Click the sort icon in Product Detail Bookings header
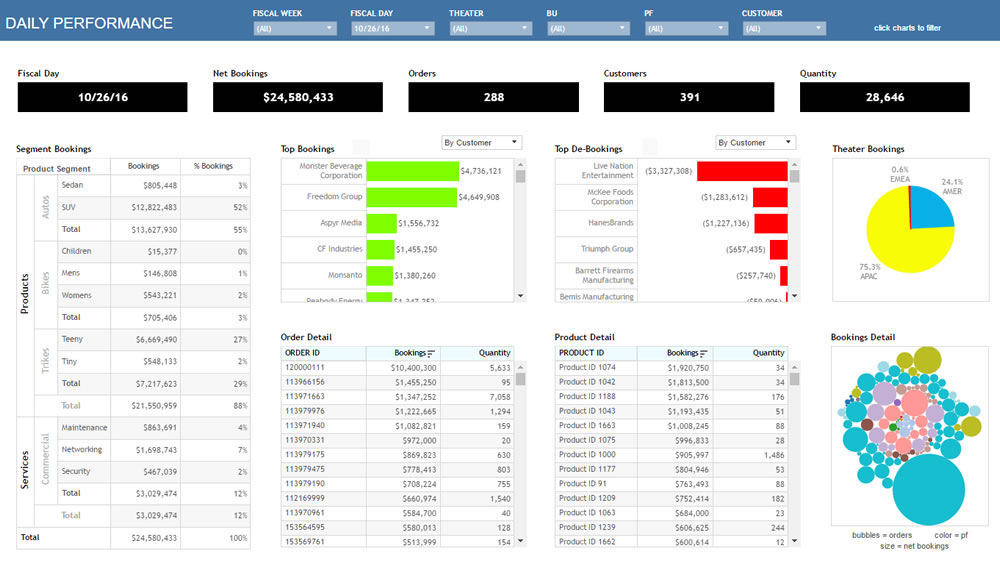Image resolution: width=1000 pixels, height=562 pixels. click(x=704, y=353)
